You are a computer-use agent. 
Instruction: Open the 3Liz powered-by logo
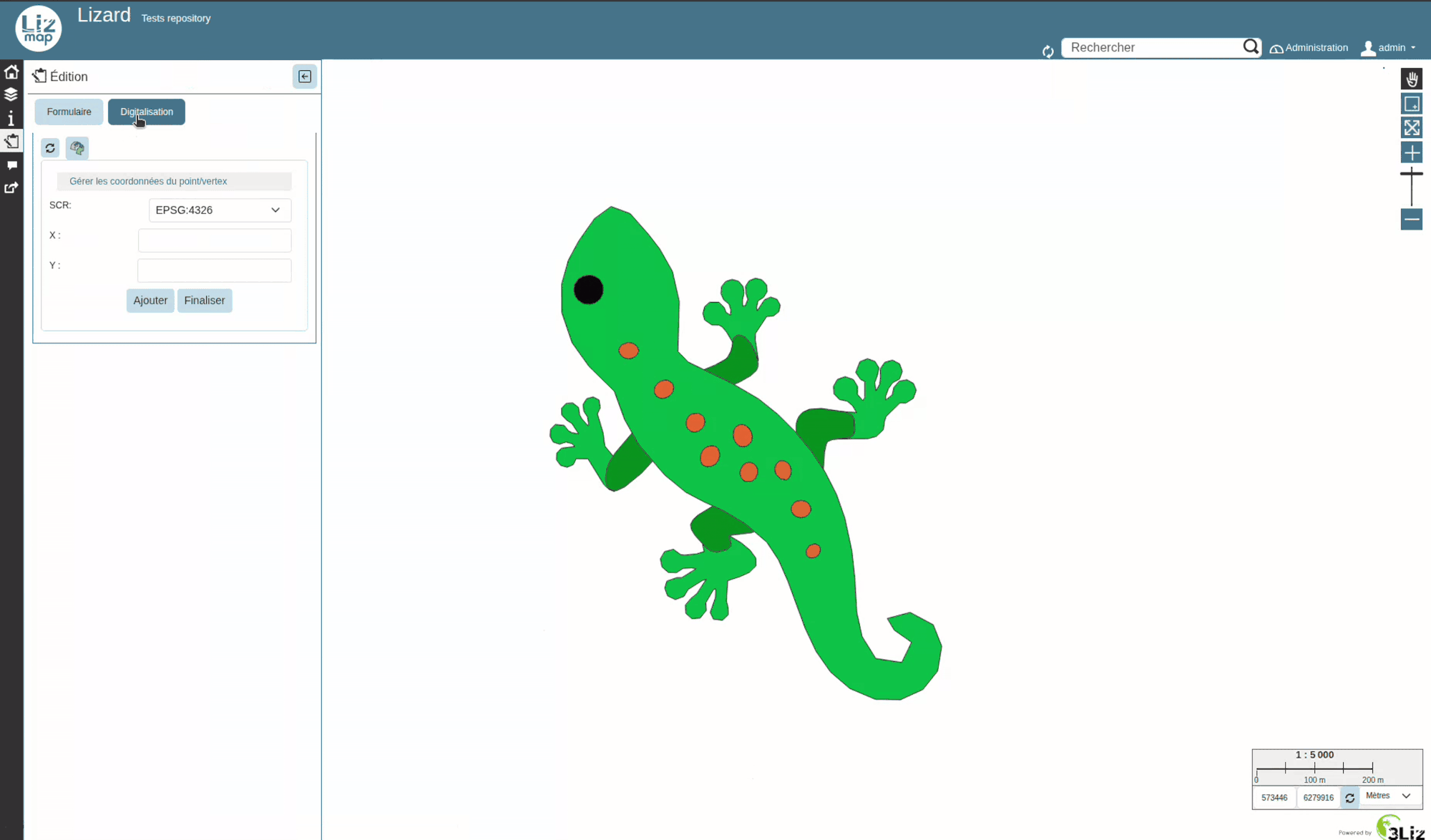pyautogui.click(x=1400, y=828)
